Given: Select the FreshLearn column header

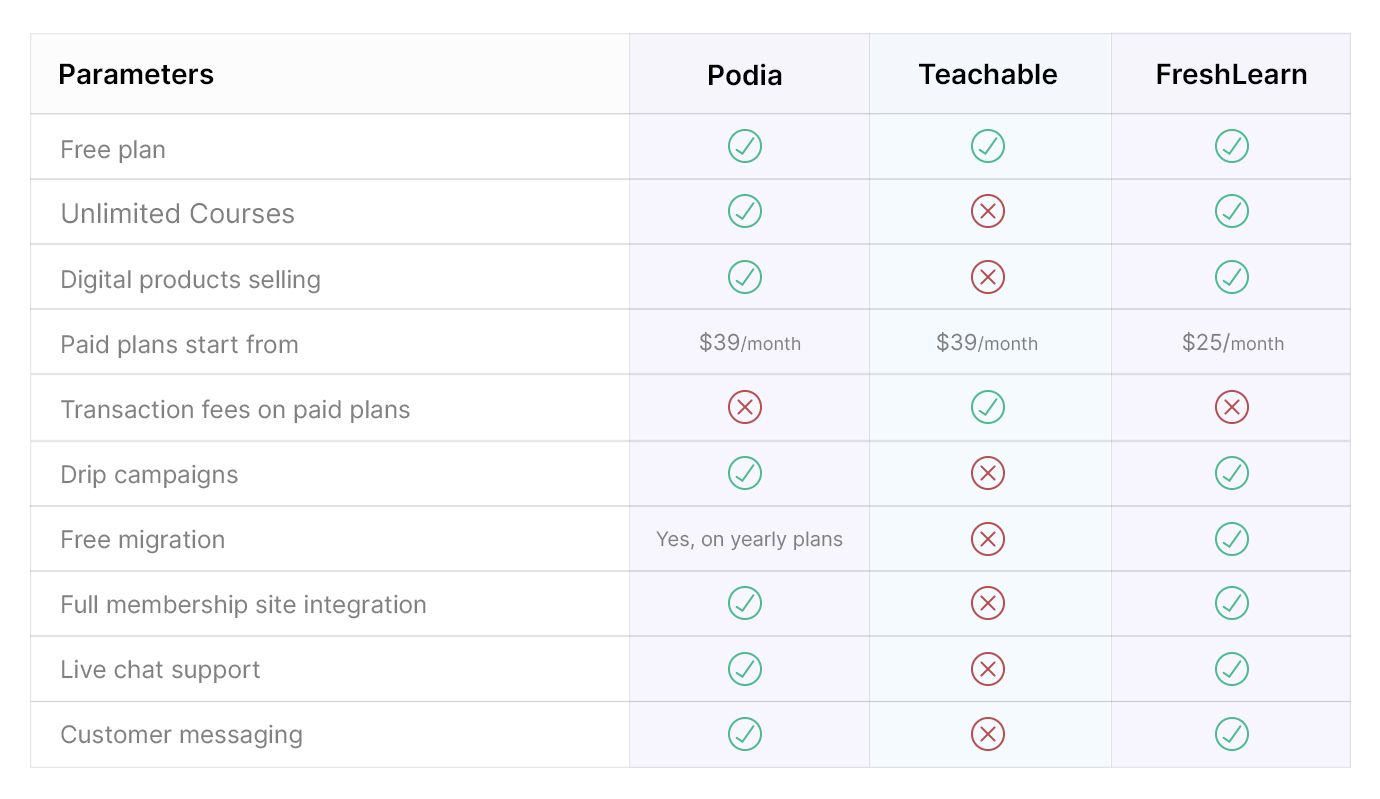Looking at the screenshot, I should (1231, 75).
